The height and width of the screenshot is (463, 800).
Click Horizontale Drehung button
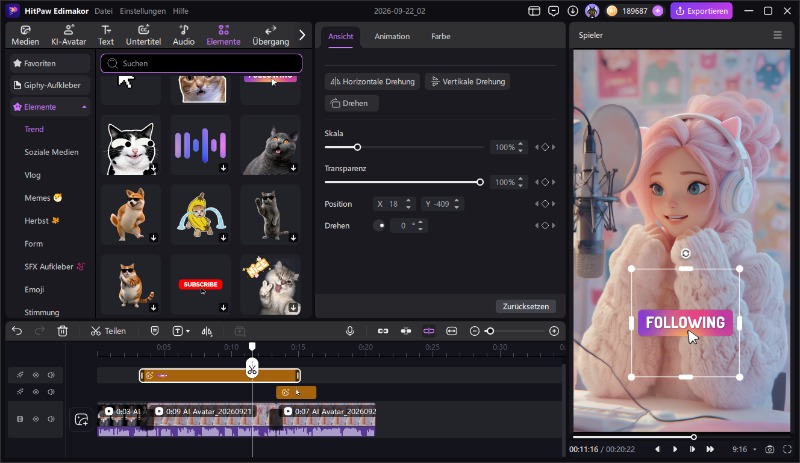pos(372,81)
